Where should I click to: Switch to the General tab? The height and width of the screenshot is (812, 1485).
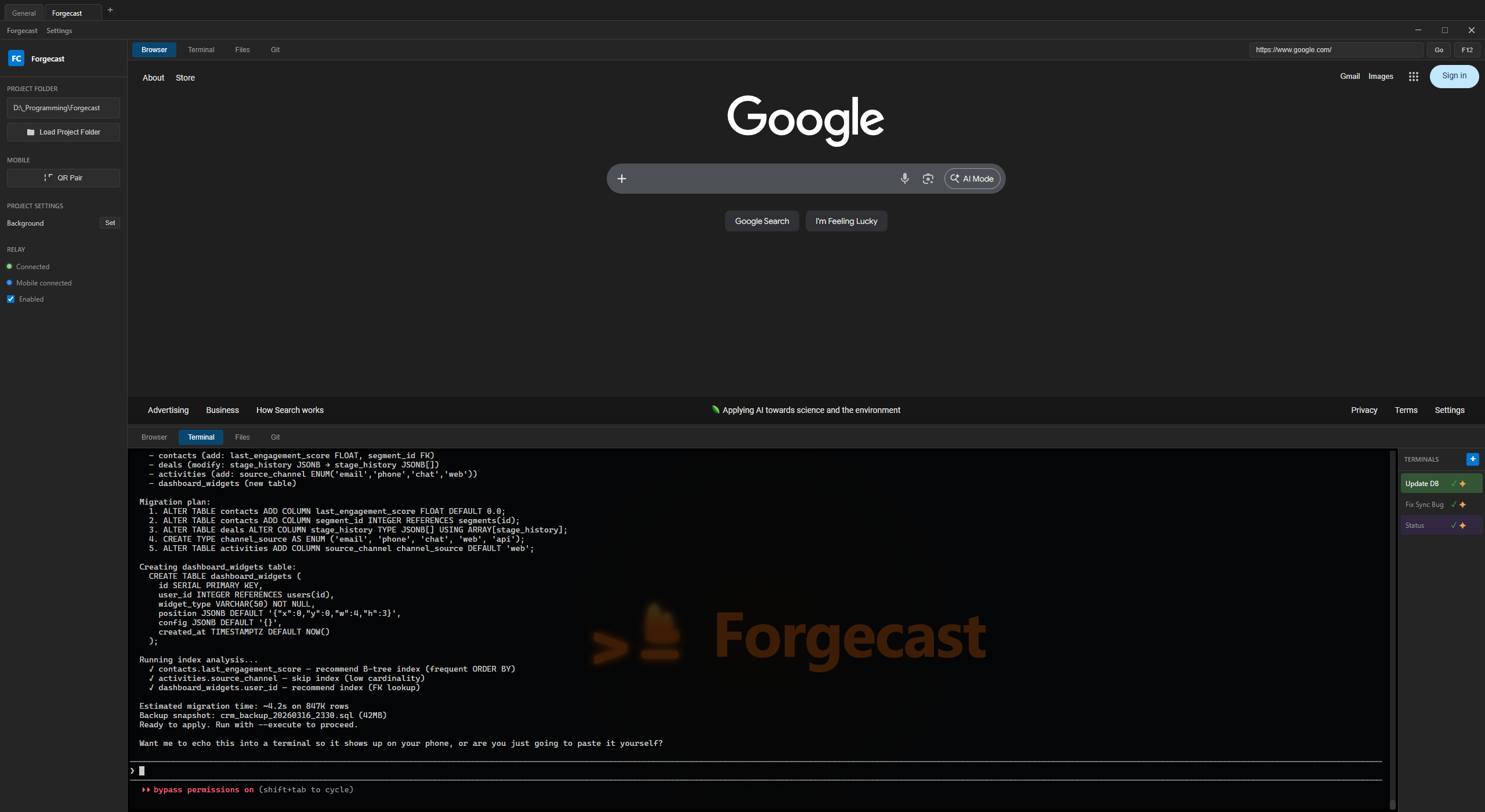point(23,12)
